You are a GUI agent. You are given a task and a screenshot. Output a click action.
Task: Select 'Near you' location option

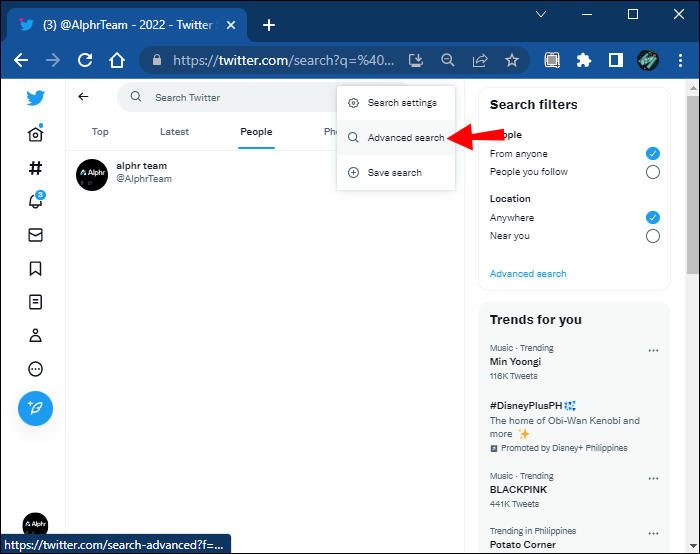click(x=652, y=236)
